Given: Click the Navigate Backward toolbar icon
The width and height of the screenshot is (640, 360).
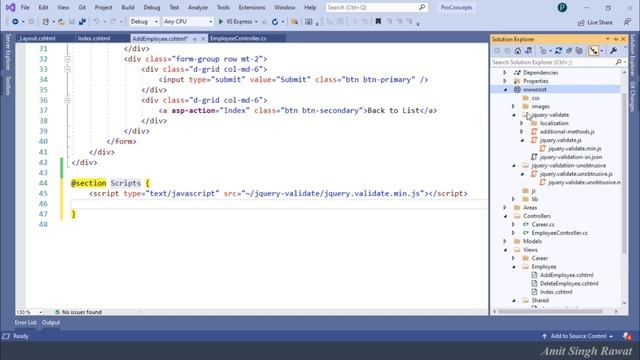Looking at the screenshot, I should pos(15,22).
